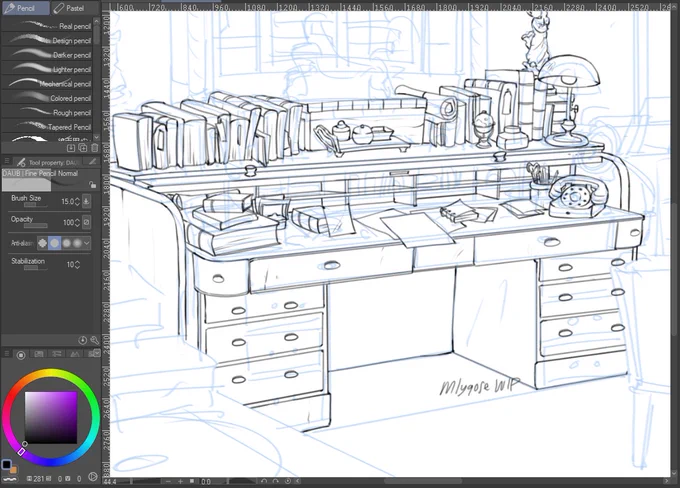Click the zoom out minus button
The image size is (680, 488).
point(168,481)
